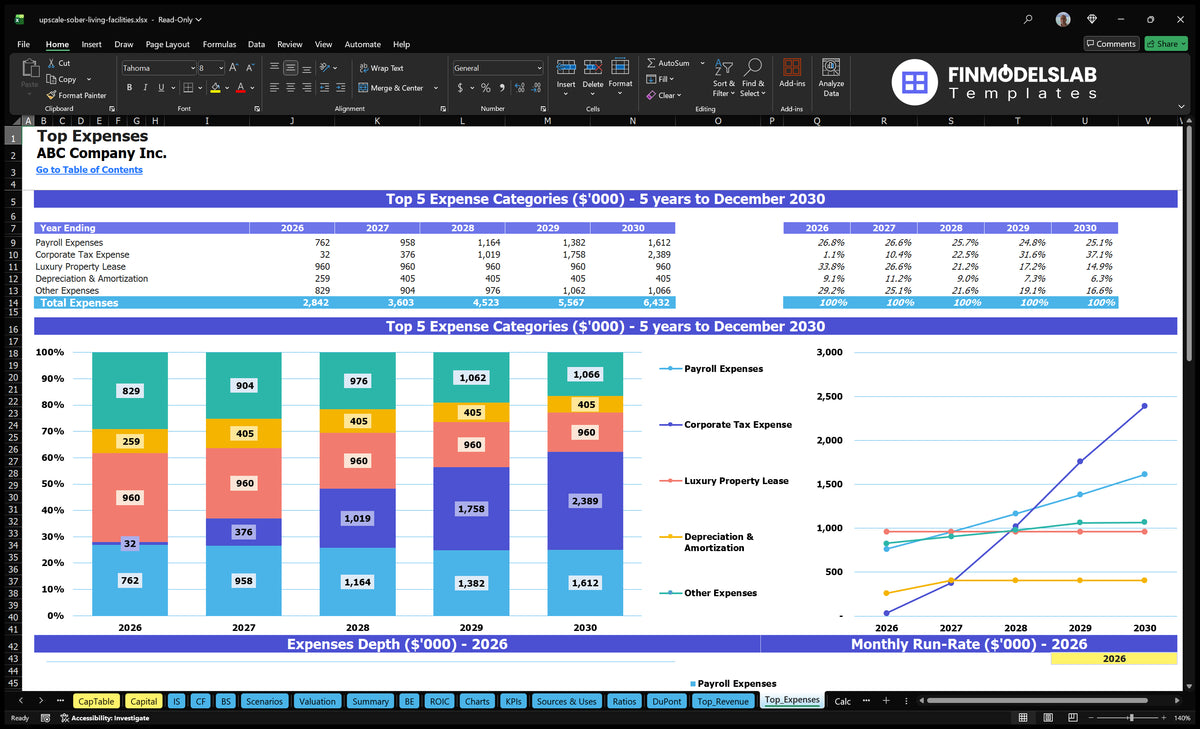Click the Delete cells icon
The width and height of the screenshot is (1200, 729).
click(x=593, y=67)
